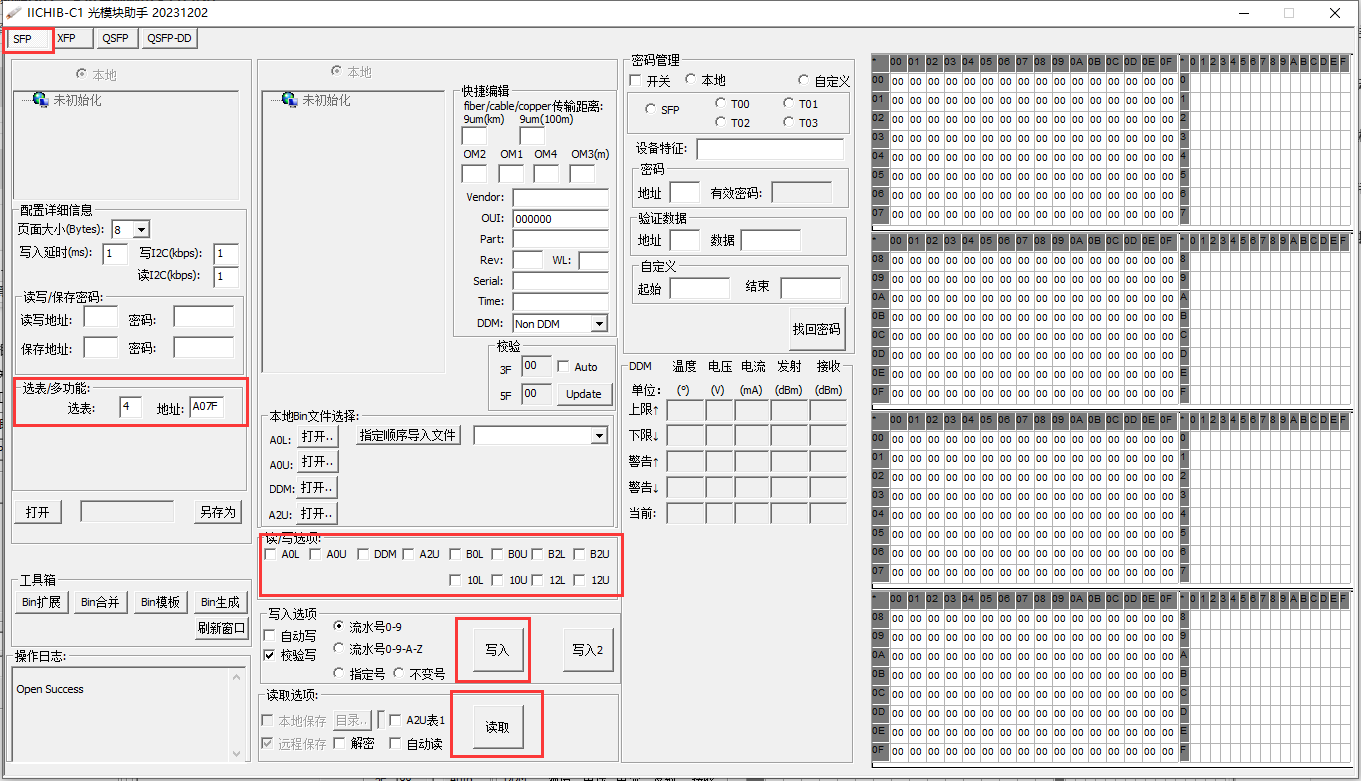
Task: Open the 页面大小(Bytes) dropdown
Action: pos(129,230)
